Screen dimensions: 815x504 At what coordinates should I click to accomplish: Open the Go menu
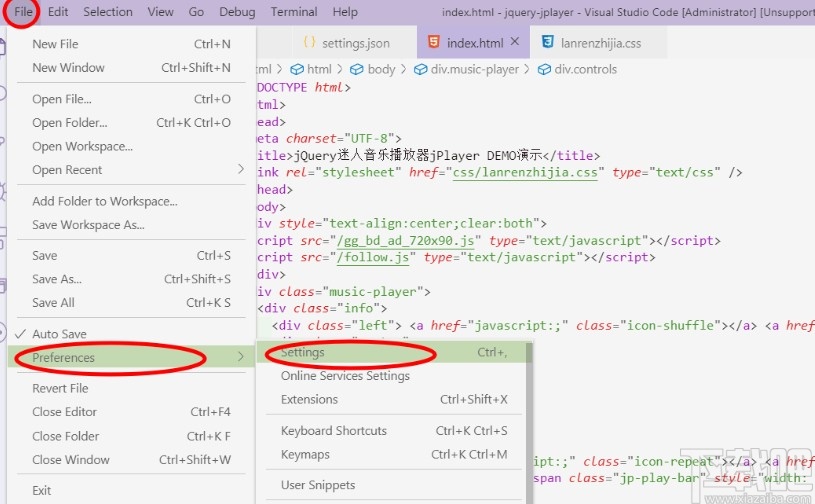pyautogui.click(x=196, y=11)
